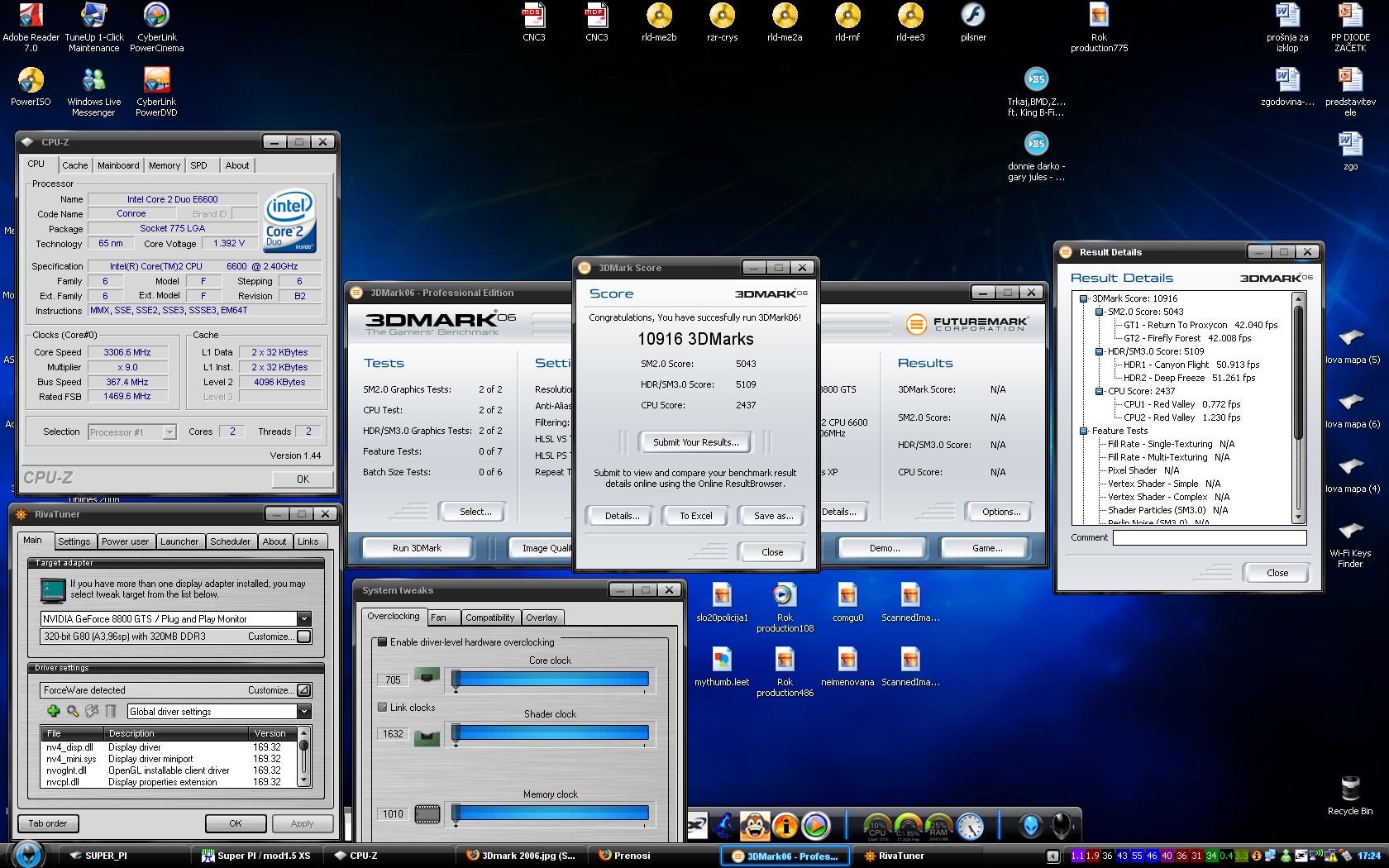Collapse SM2.0 Score: 5043 tree node
This screenshot has height=868, width=1389.
(1099, 312)
